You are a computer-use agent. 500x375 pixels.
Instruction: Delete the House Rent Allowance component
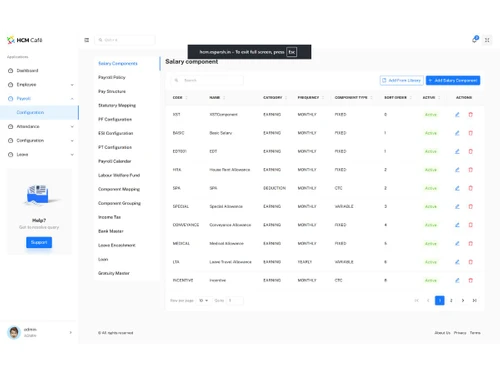coord(471,170)
